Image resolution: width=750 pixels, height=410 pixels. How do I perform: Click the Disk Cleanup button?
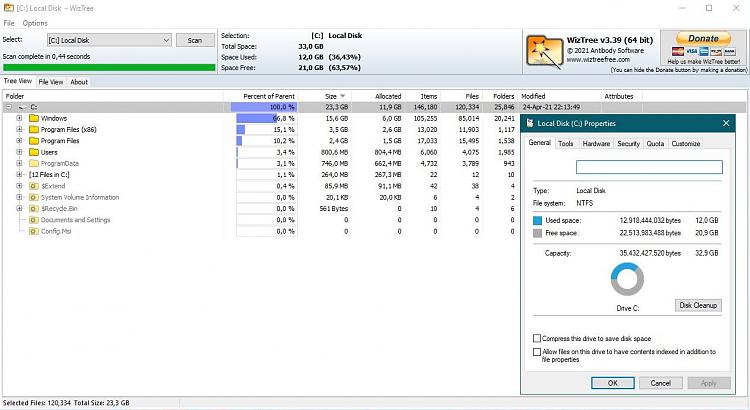click(698, 305)
